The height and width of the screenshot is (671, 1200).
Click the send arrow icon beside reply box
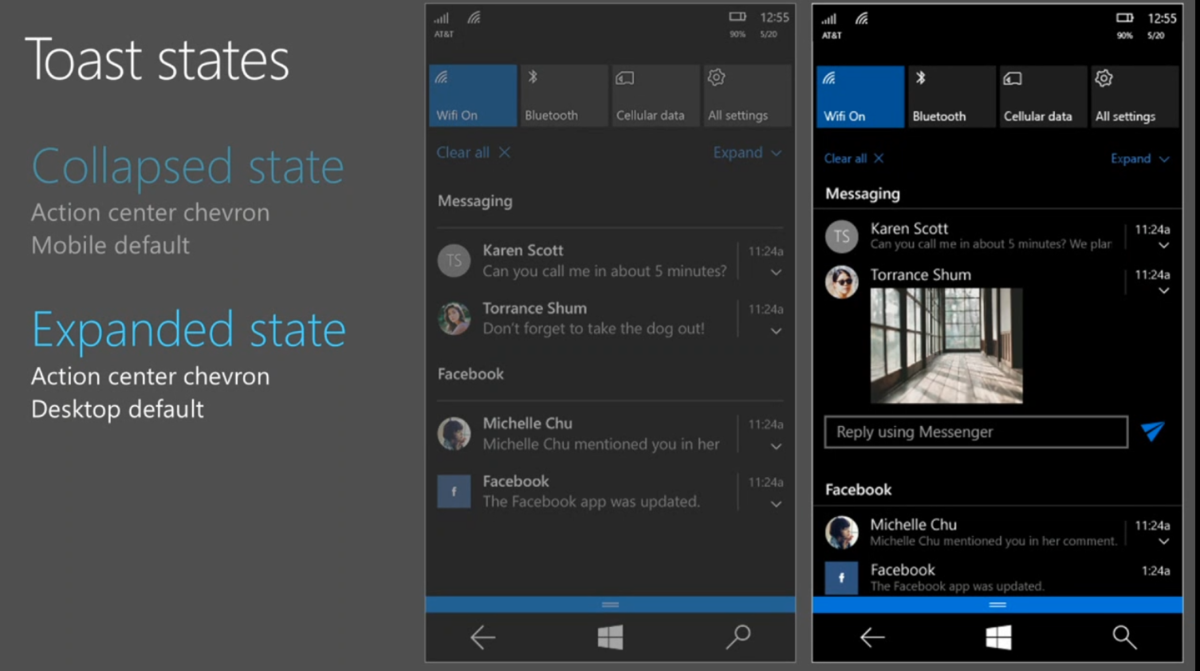(1152, 431)
